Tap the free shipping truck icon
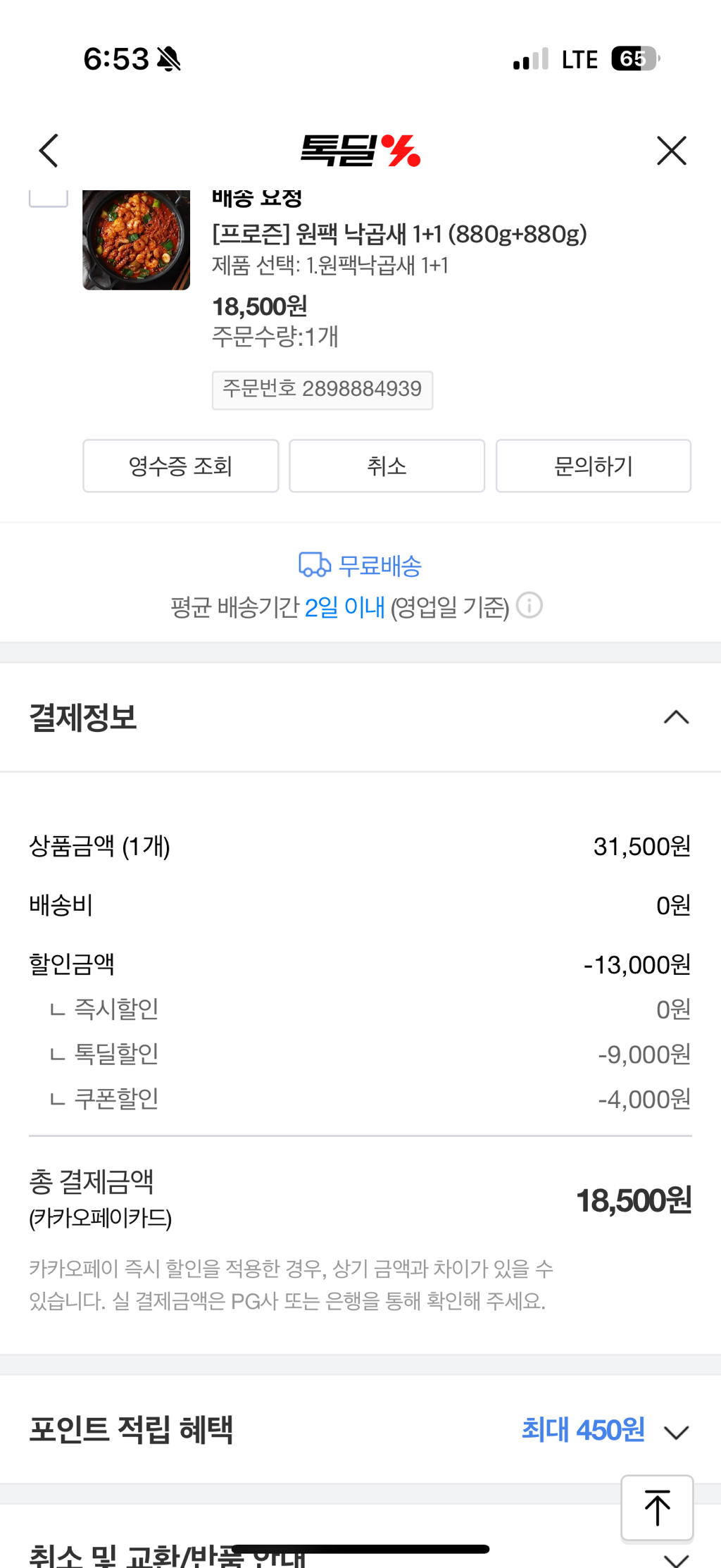The image size is (721, 1568). [x=314, y=565]
